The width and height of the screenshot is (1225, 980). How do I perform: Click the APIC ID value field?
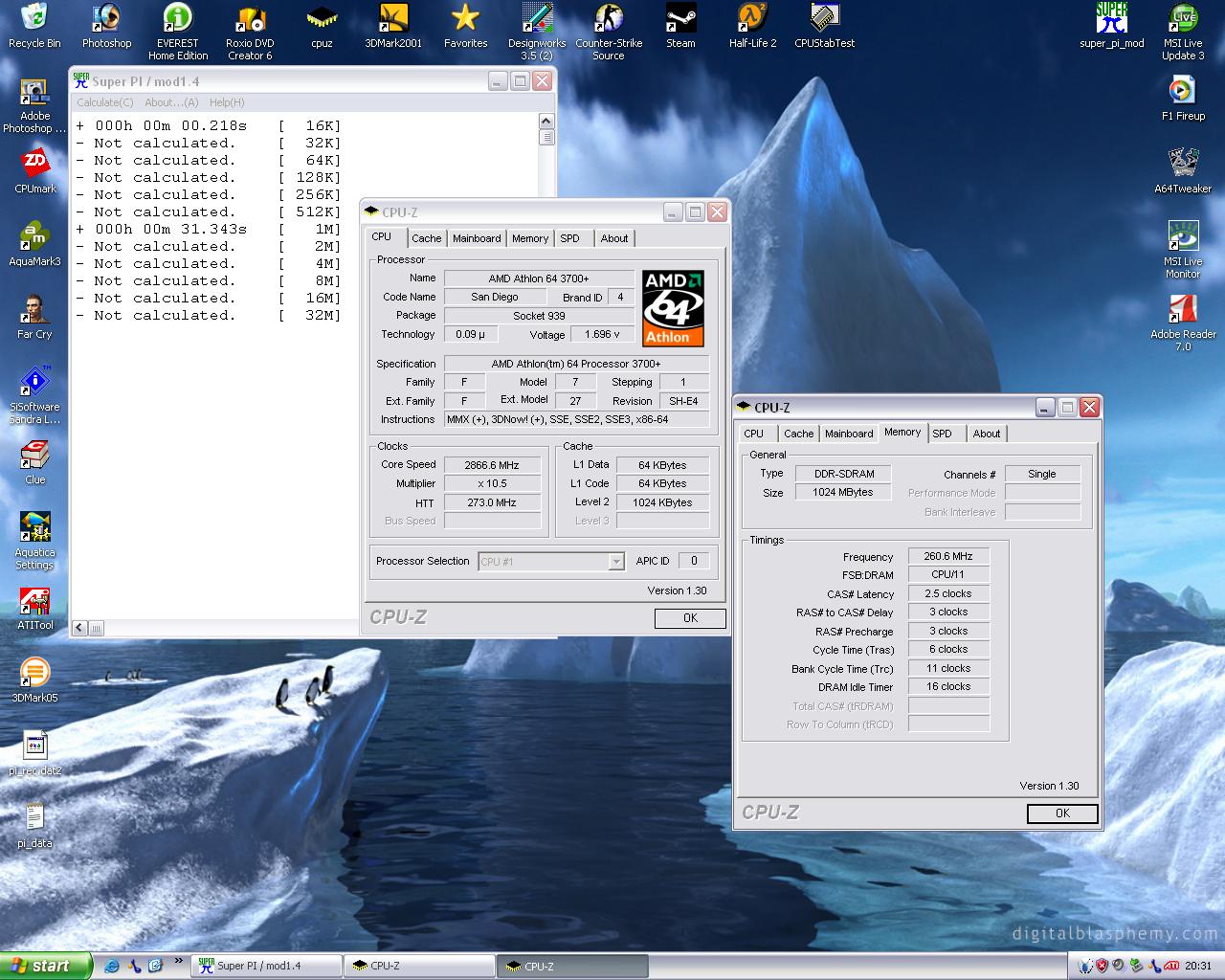(x=694, y=561)
